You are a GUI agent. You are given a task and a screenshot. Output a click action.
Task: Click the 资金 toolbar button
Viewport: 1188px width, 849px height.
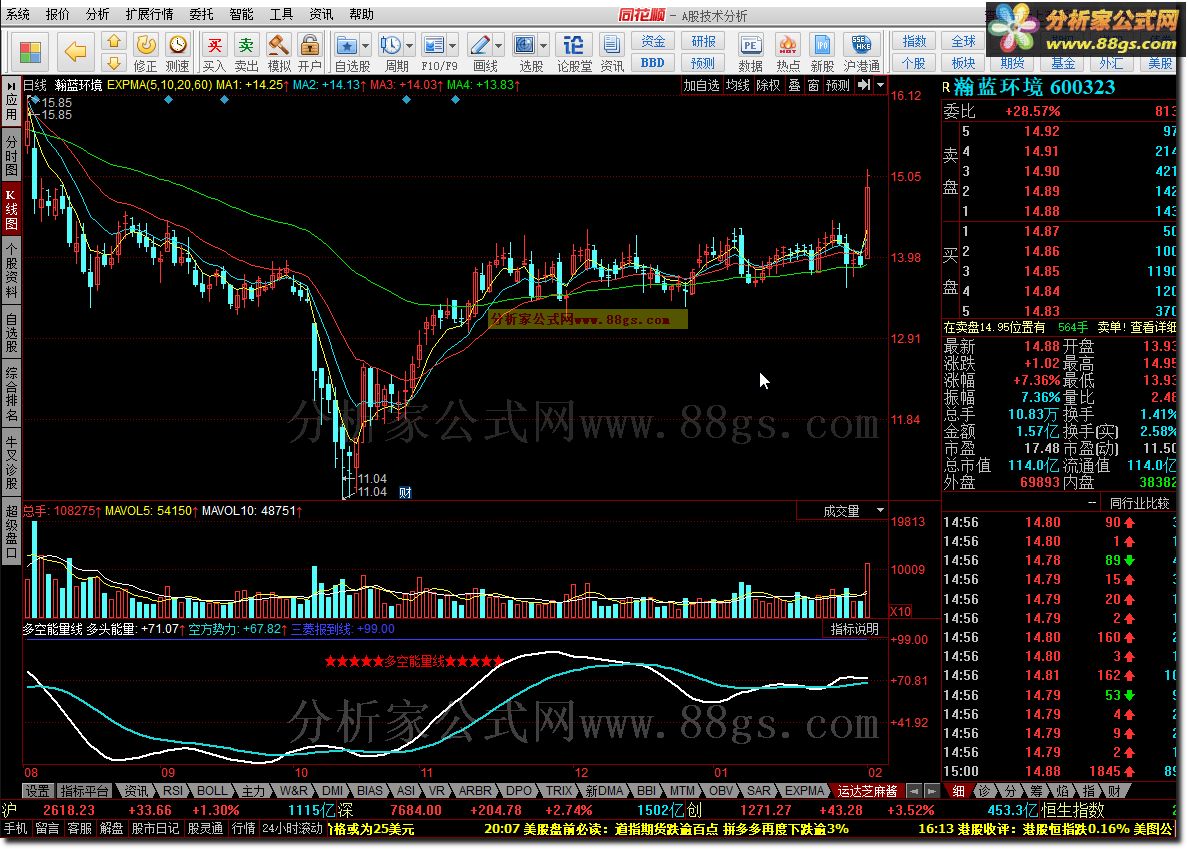pos(652,41)
